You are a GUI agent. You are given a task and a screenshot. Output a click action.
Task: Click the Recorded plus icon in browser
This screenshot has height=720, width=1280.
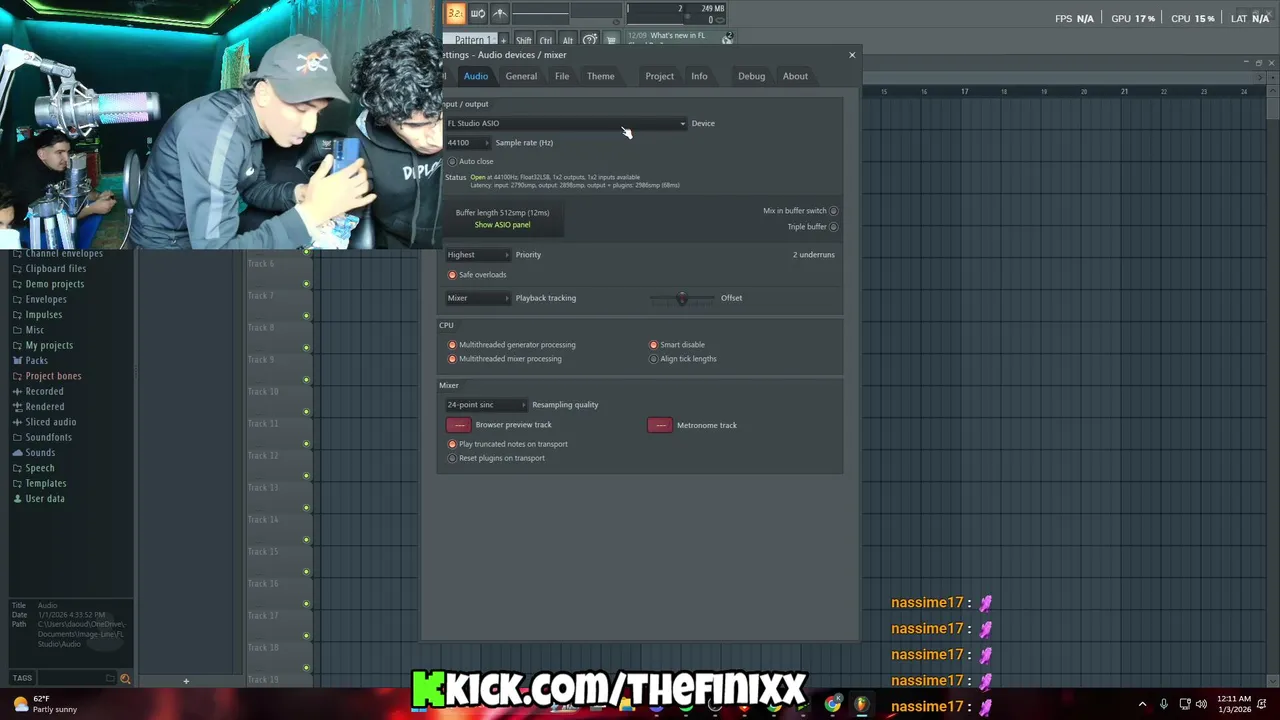[x=17, y=392]
